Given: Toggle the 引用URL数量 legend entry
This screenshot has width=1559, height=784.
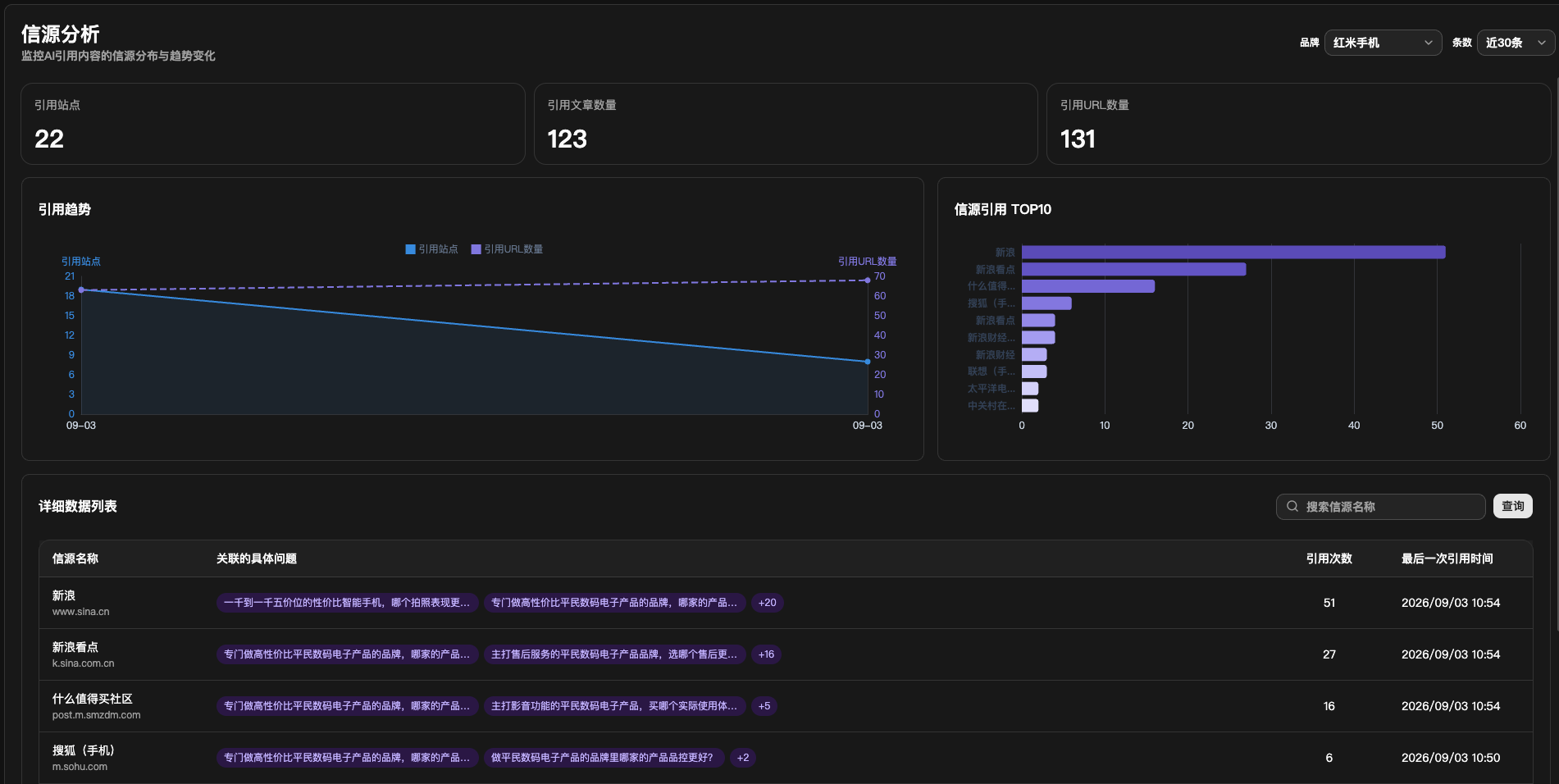Looking at the screenshot, I should [507, 249].
